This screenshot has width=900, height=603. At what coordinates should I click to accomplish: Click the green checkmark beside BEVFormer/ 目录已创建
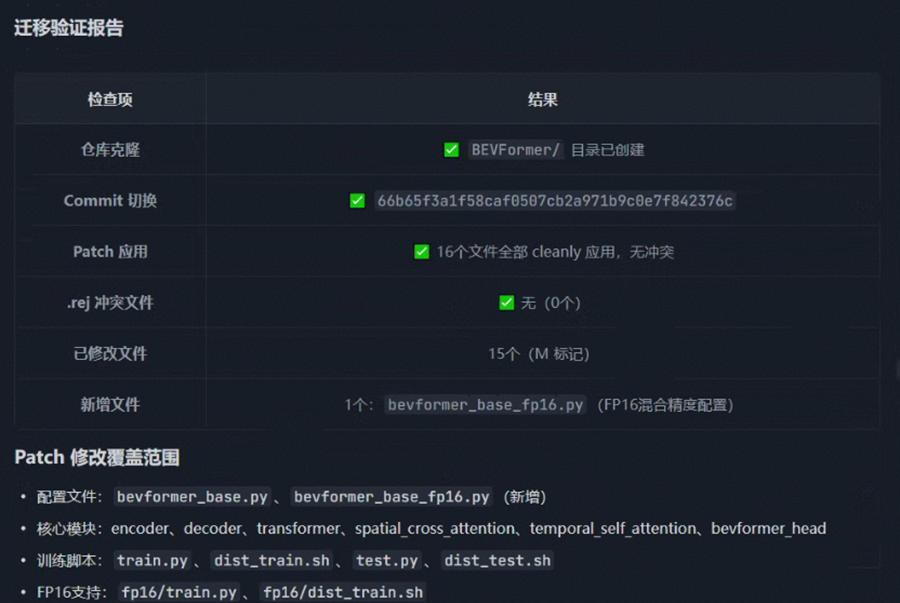click(x=452, y=150)
